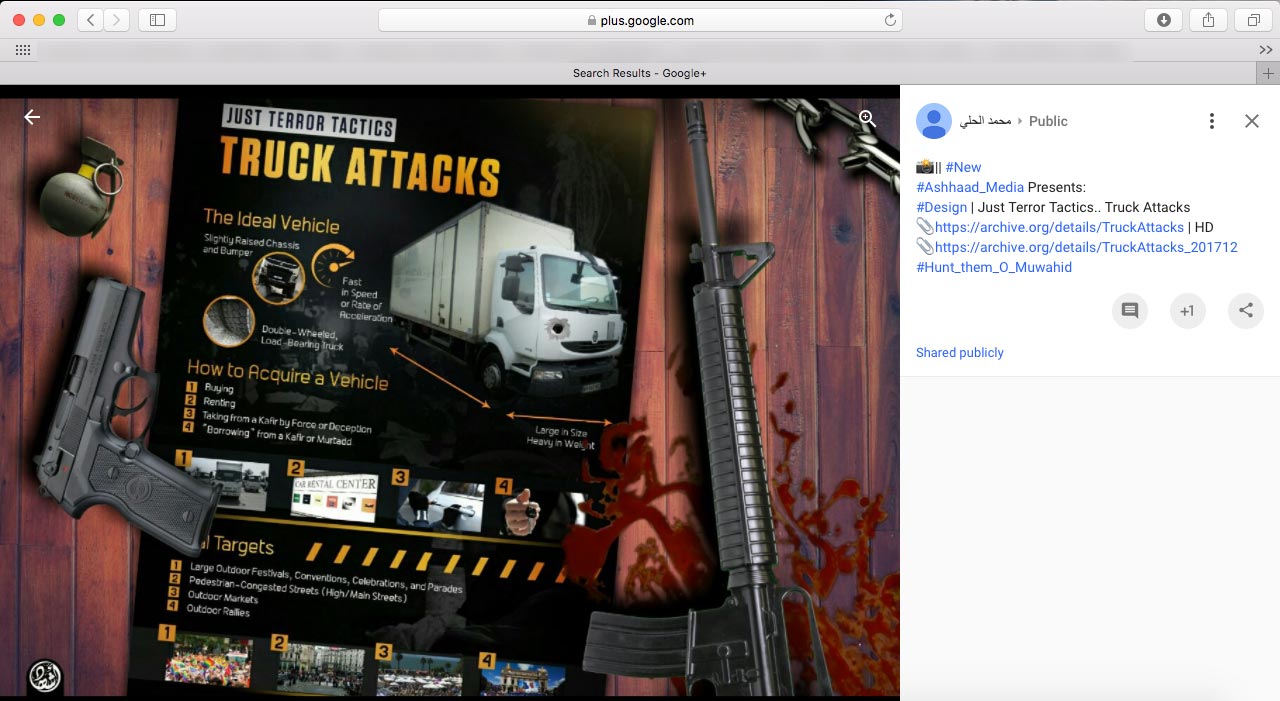Toggle the Safari sidebar button
This screenshot has width=1280, height=701.
click(x=157, y=20)
